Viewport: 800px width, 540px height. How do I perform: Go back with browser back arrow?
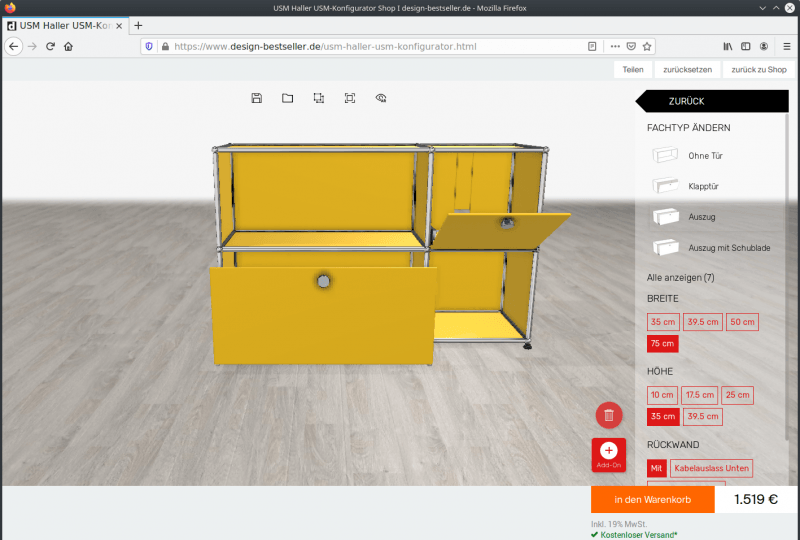pos(14,46)
